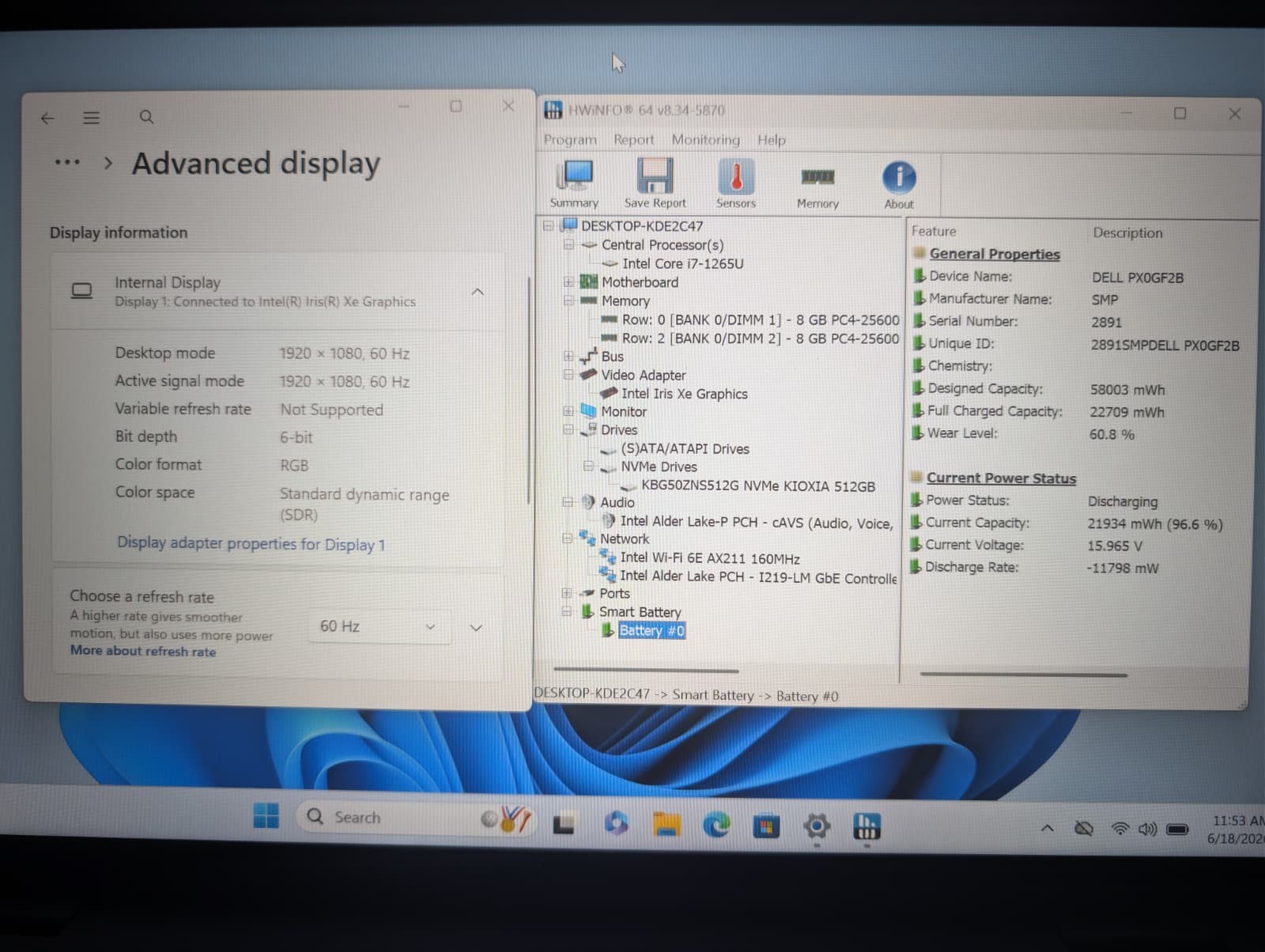Select Intel Alder Lake PCH I219-LM GbE node
This screenshot has height=952, width=1265.
pyautogui.click(x=758, y=577)
